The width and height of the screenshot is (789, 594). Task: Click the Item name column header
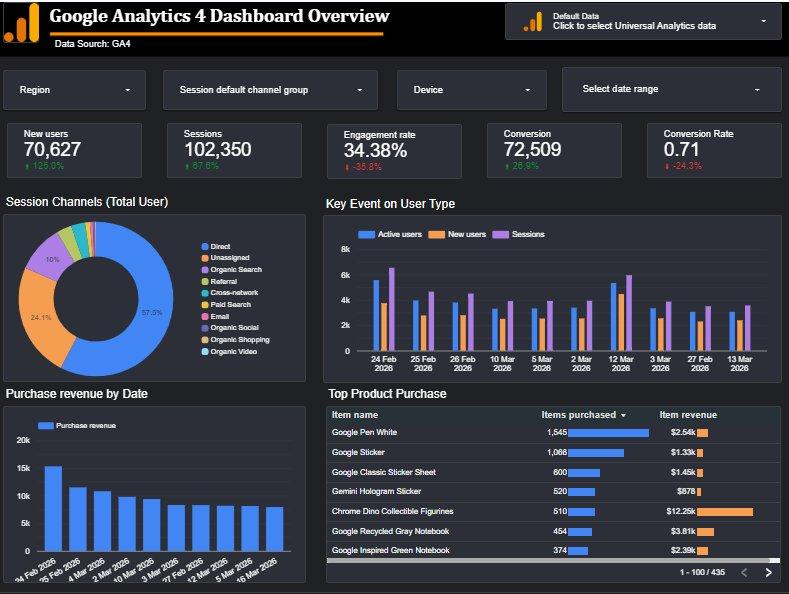click(355, 415)
